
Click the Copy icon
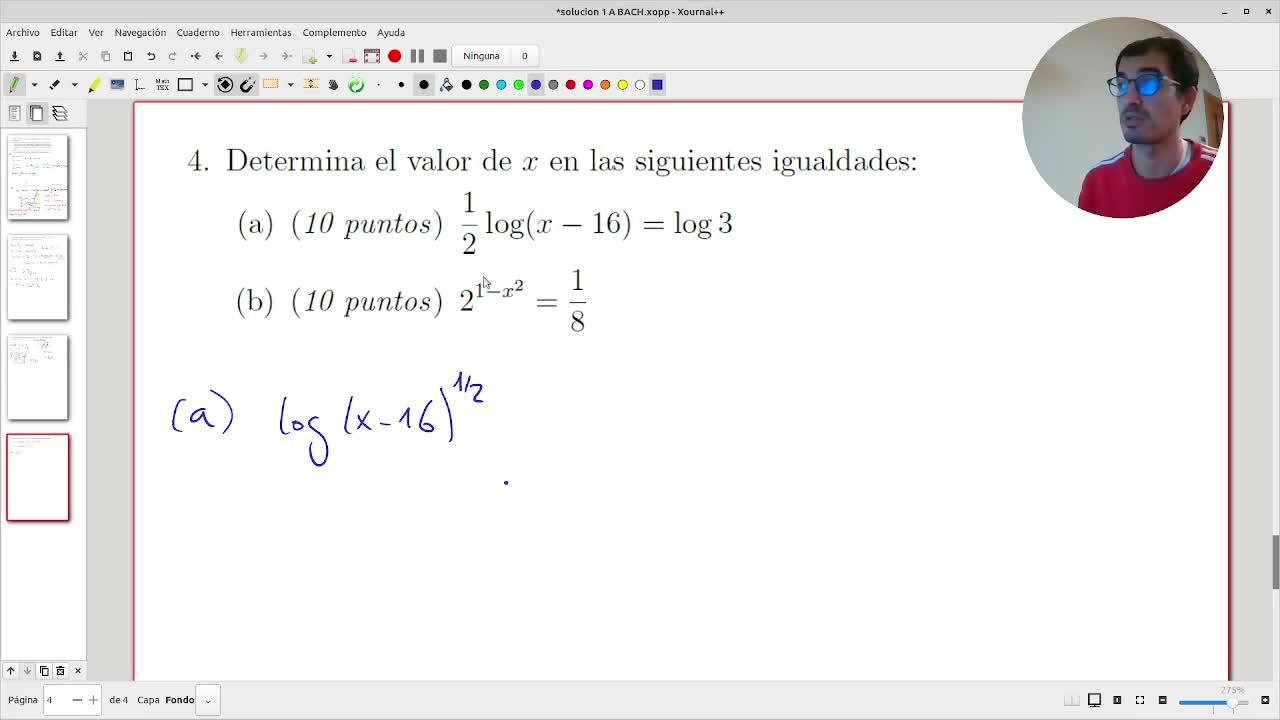click(105, 56)
